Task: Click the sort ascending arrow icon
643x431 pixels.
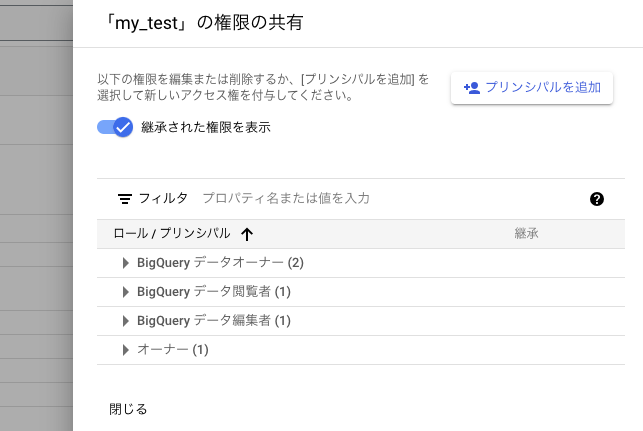Action: 247,234
